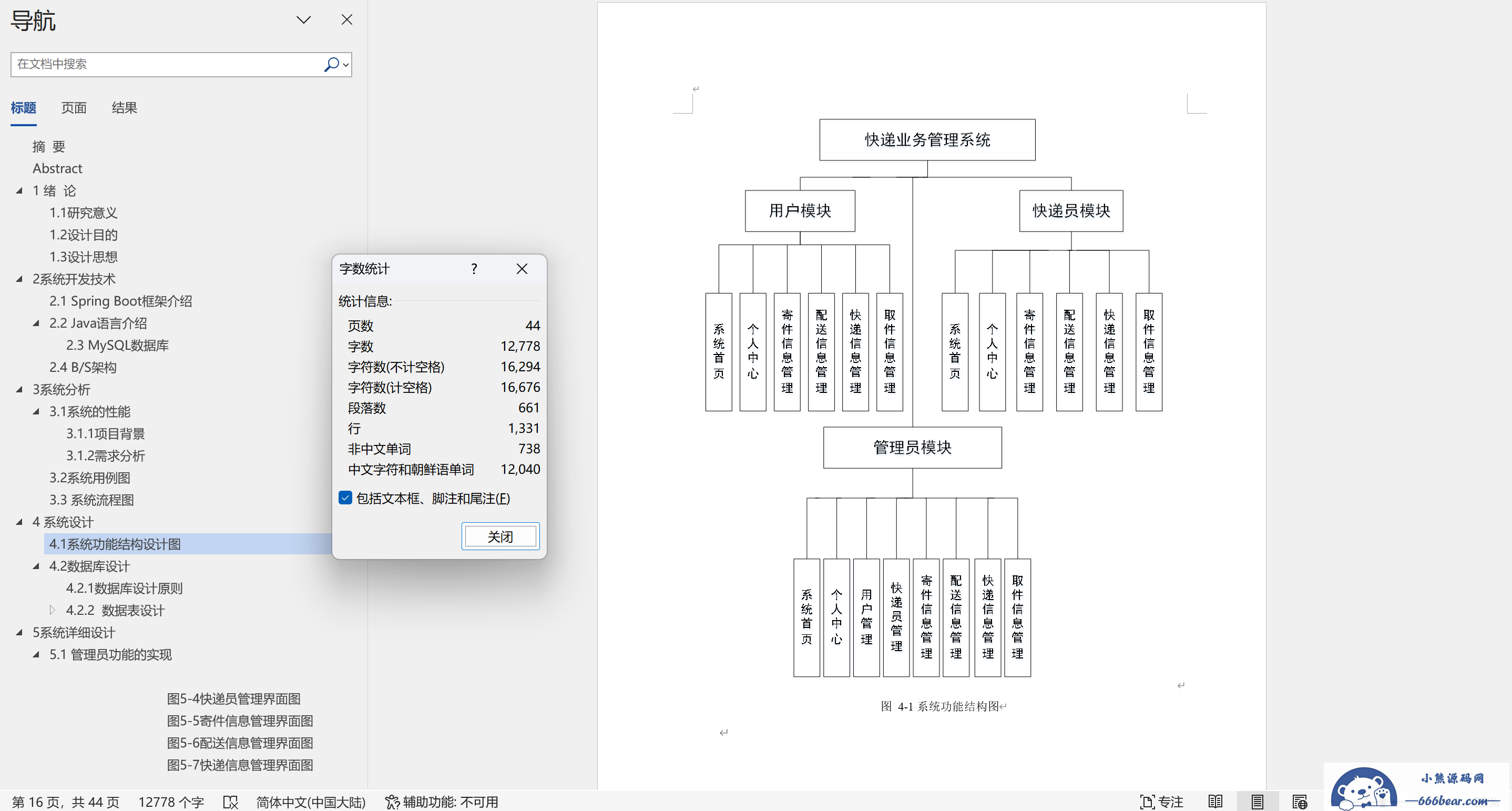Image resolution: width=1512 pixels, height=811 pixels.
Task: Switch to Web Layout view icon
Action: (1300, 802)
